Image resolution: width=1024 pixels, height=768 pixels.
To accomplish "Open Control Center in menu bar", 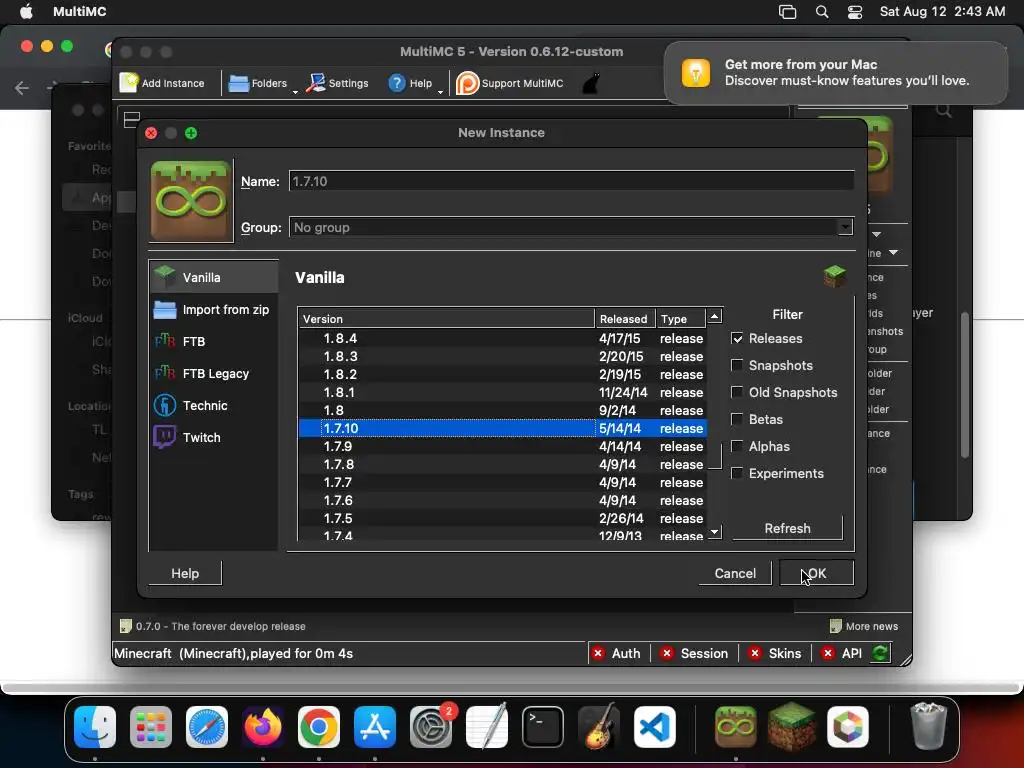I will tap(855, 12).
